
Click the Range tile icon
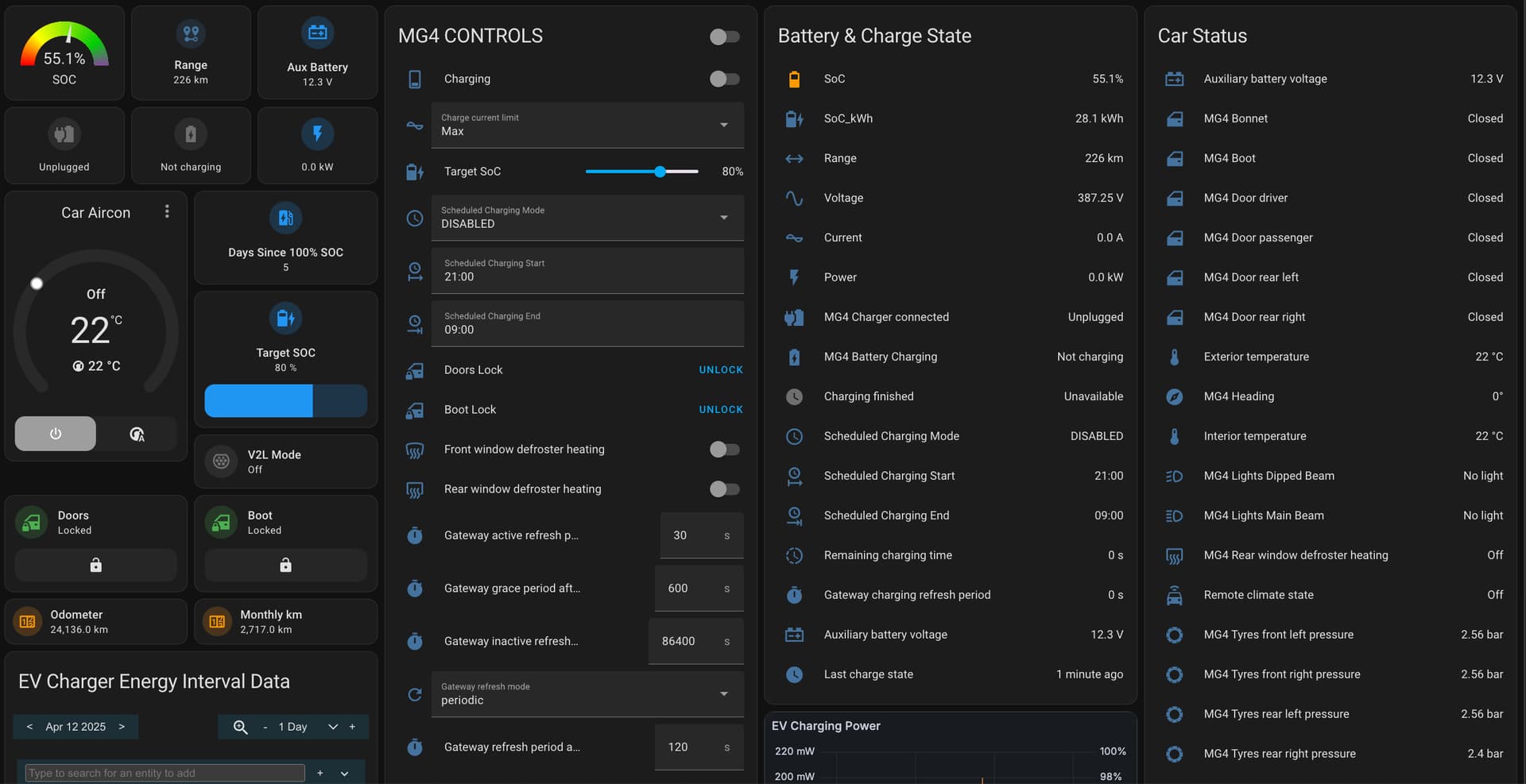(x=191, y=33)
